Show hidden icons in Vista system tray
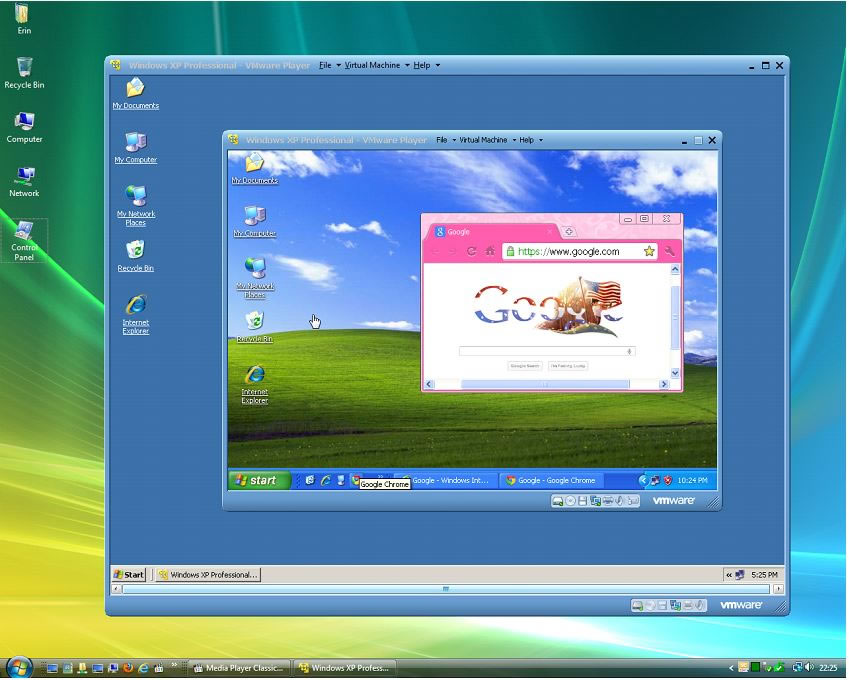The width and height of the screenshot is (849, 680). (x=731, y=668)
